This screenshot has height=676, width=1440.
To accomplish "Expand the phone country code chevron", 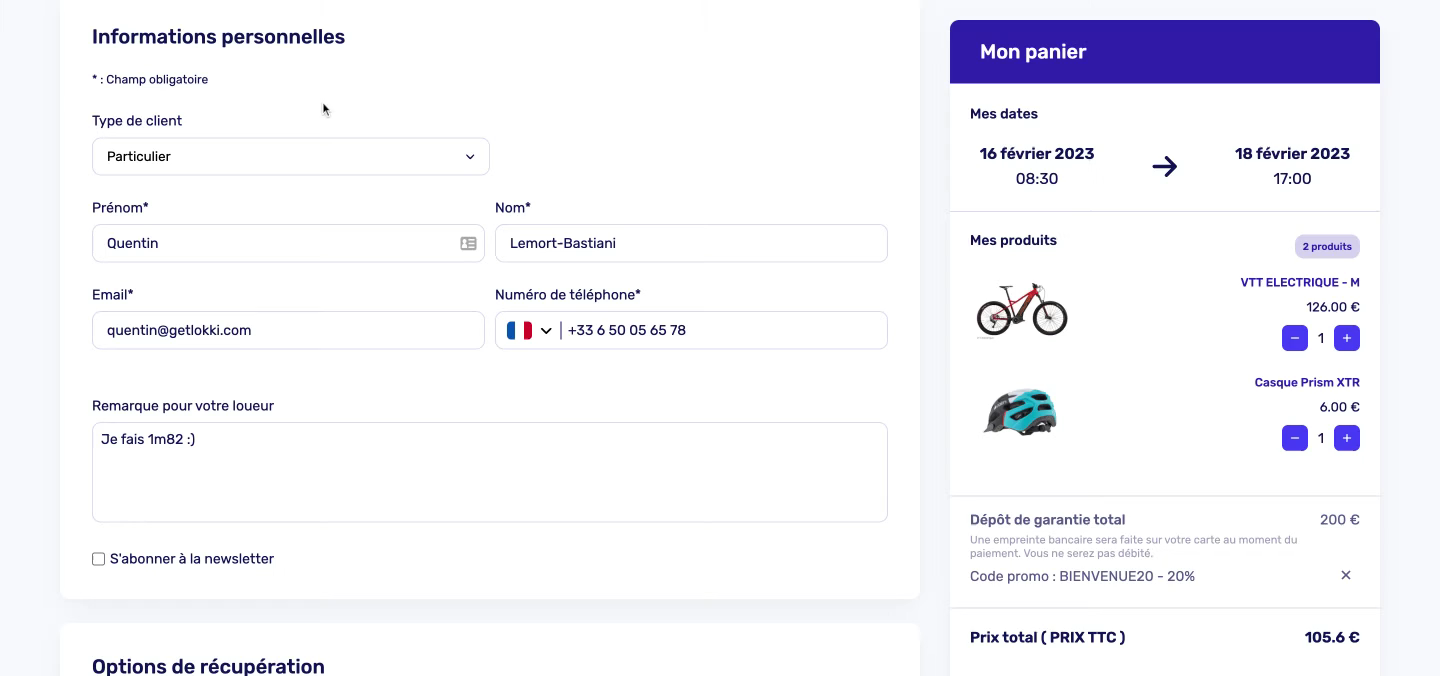I will pyautogui.click(x=546, y=330).
